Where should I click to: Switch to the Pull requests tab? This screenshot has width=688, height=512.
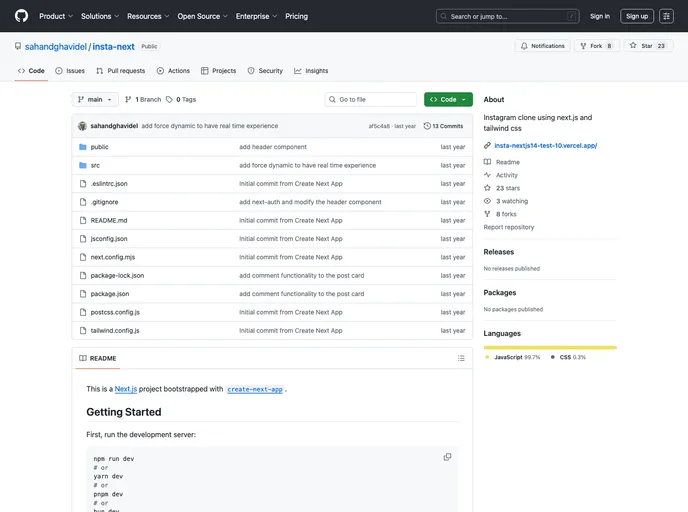[120, 71]
